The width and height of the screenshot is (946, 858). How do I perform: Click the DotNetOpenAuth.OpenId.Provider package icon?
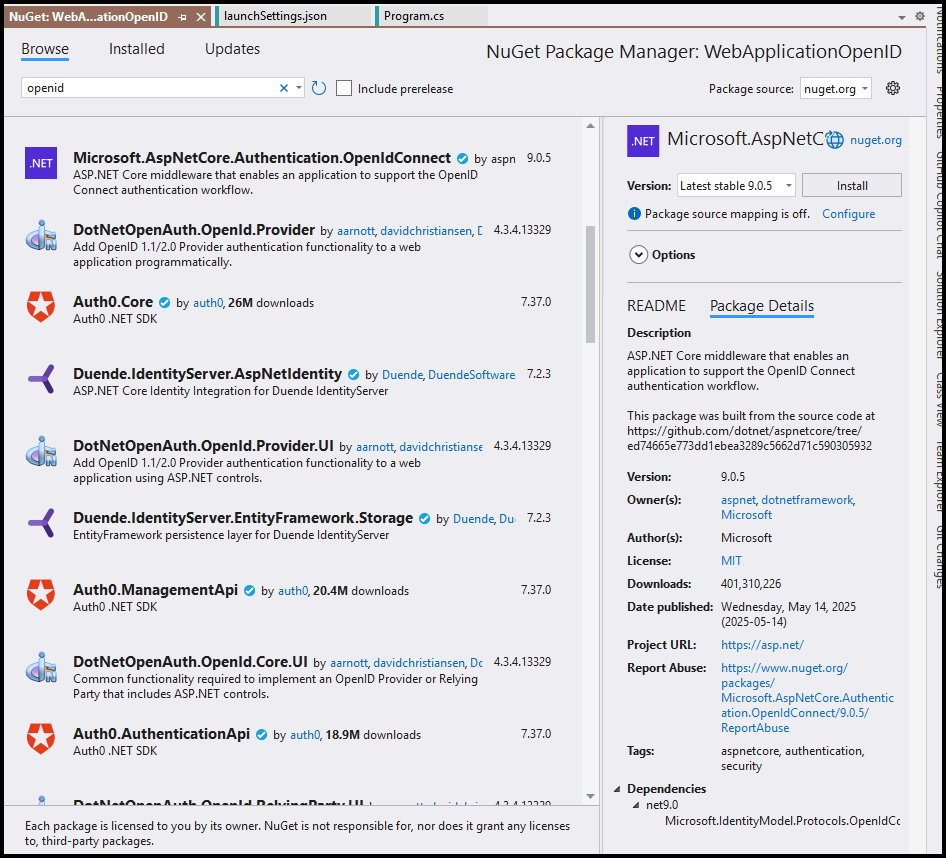(x=41, y=235)
